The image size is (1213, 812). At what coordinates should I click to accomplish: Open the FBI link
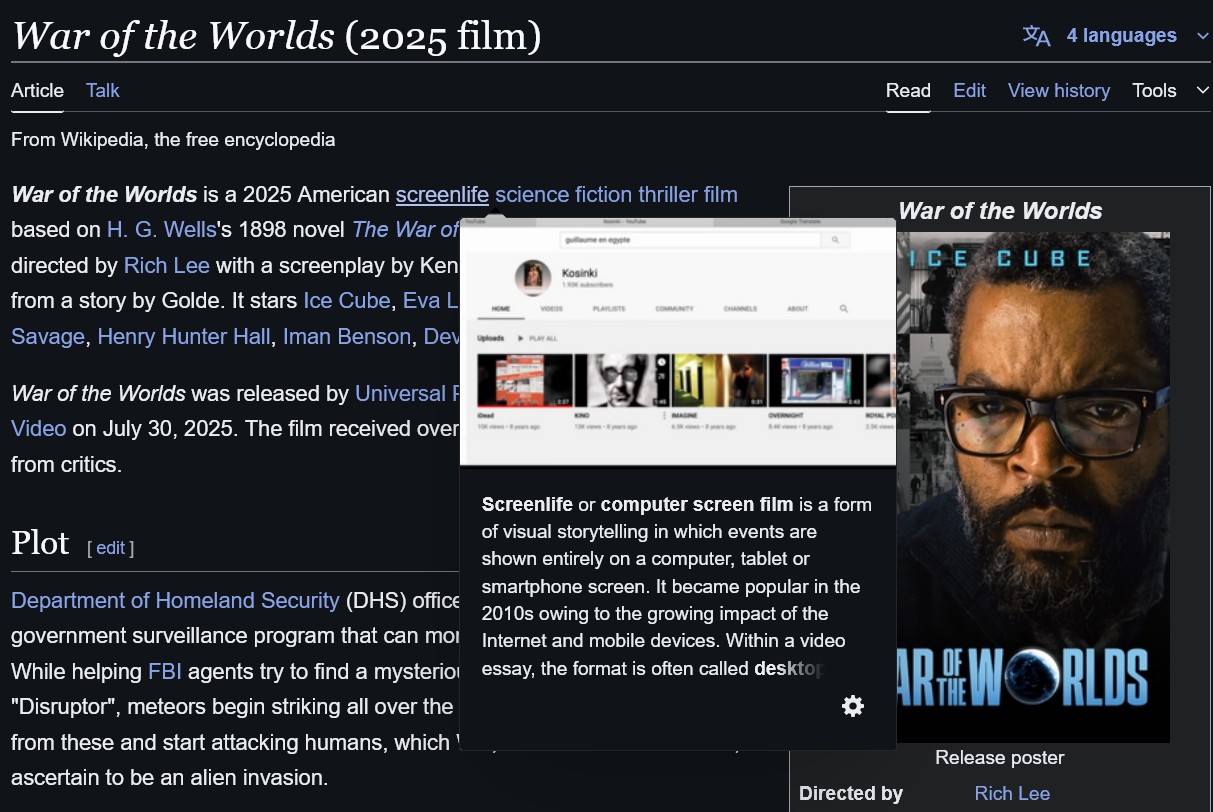point(165,671)
